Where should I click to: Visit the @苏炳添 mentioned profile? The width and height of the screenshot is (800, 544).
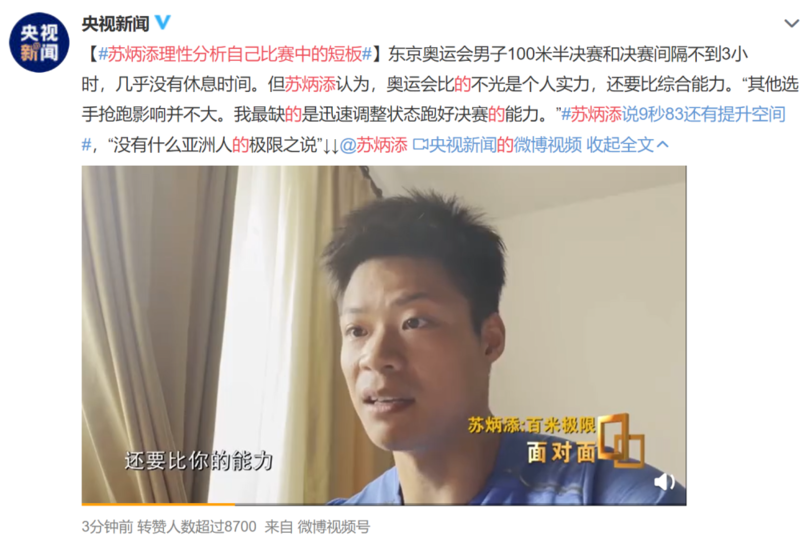(x=373, y=145)
